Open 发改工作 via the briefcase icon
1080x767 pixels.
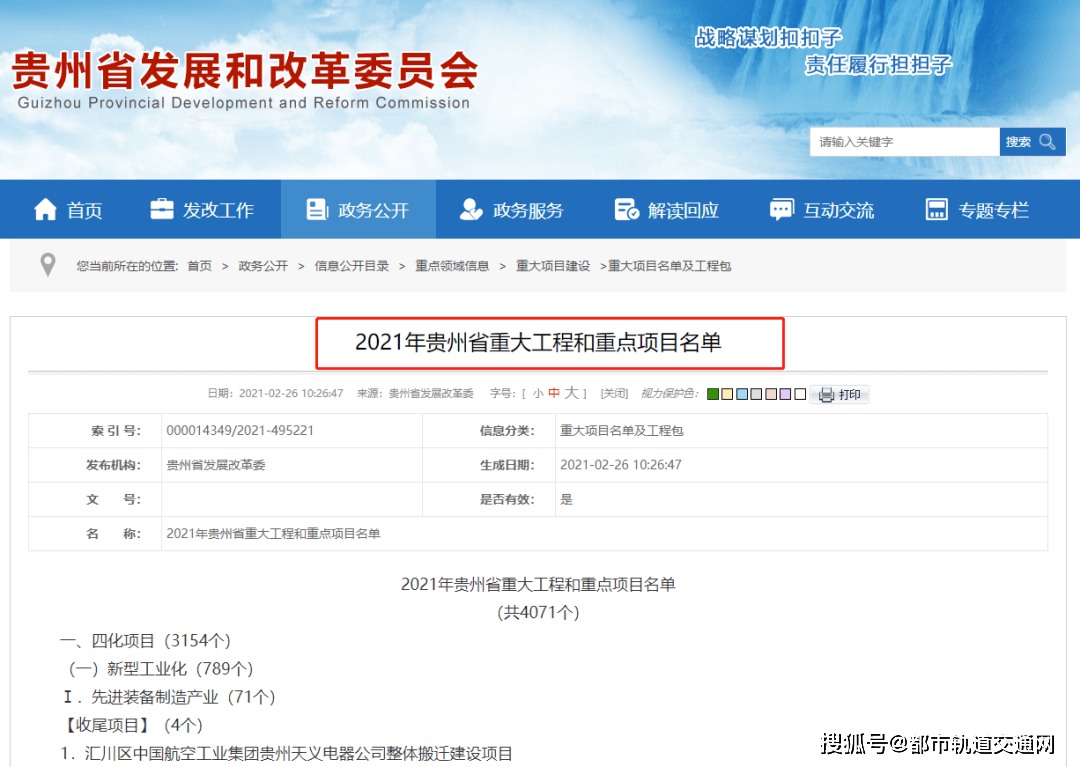click(x=161, y=210)
